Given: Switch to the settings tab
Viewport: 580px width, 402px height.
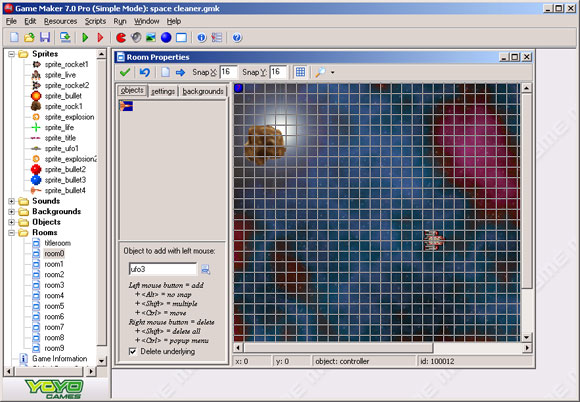Looking at the screenshot, I should 163,91.
